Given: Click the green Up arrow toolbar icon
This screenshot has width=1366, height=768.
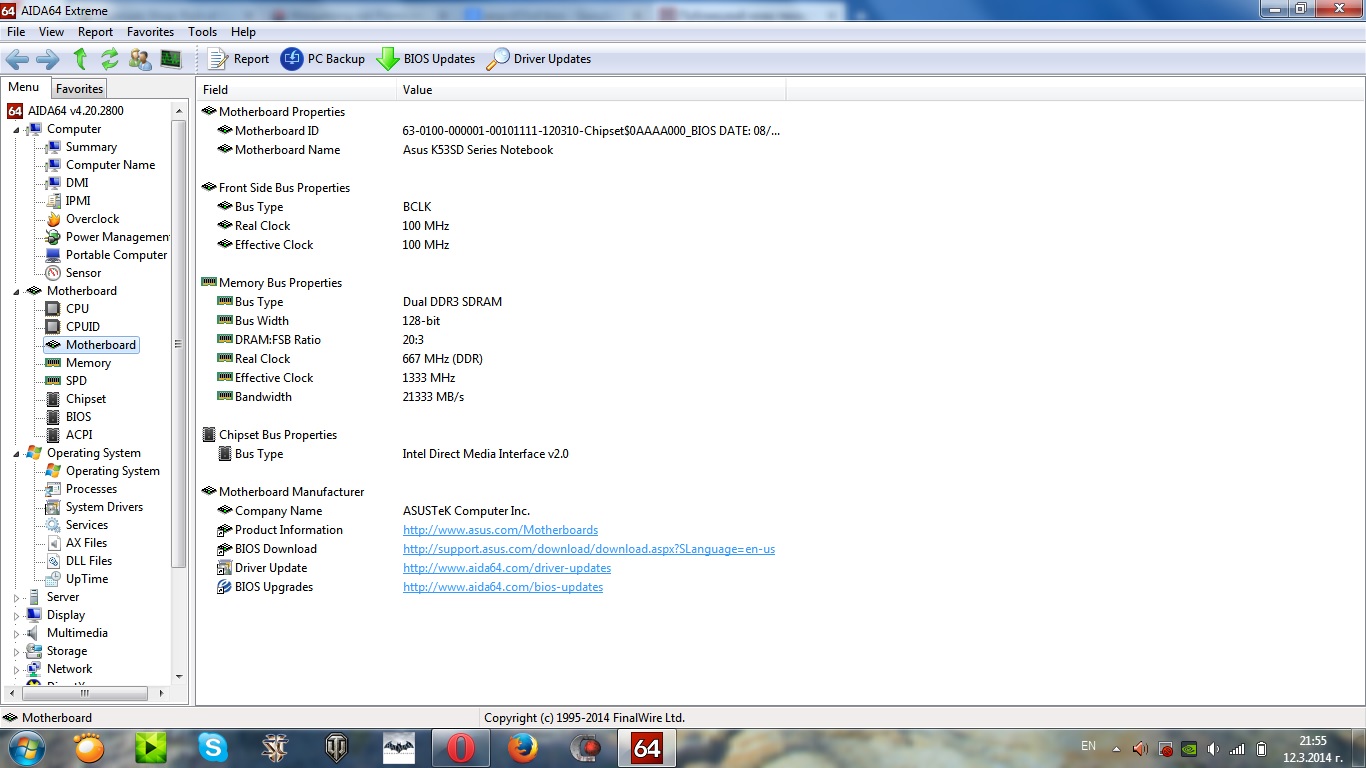Looking at the screenshot, I should coord(81,59).
